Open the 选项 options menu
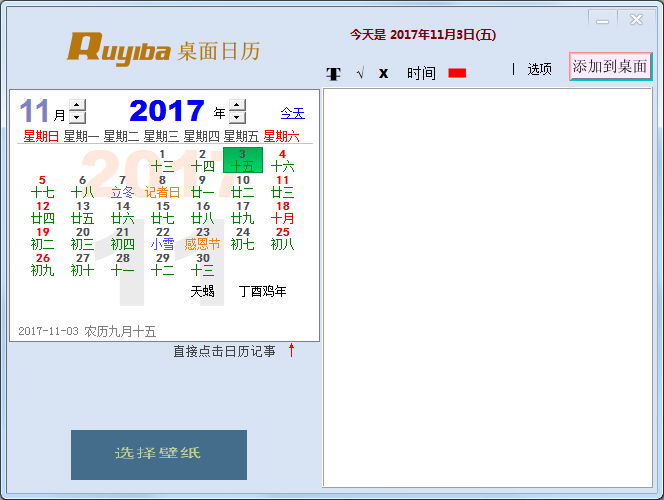The image size is (664, 500). 539,69
